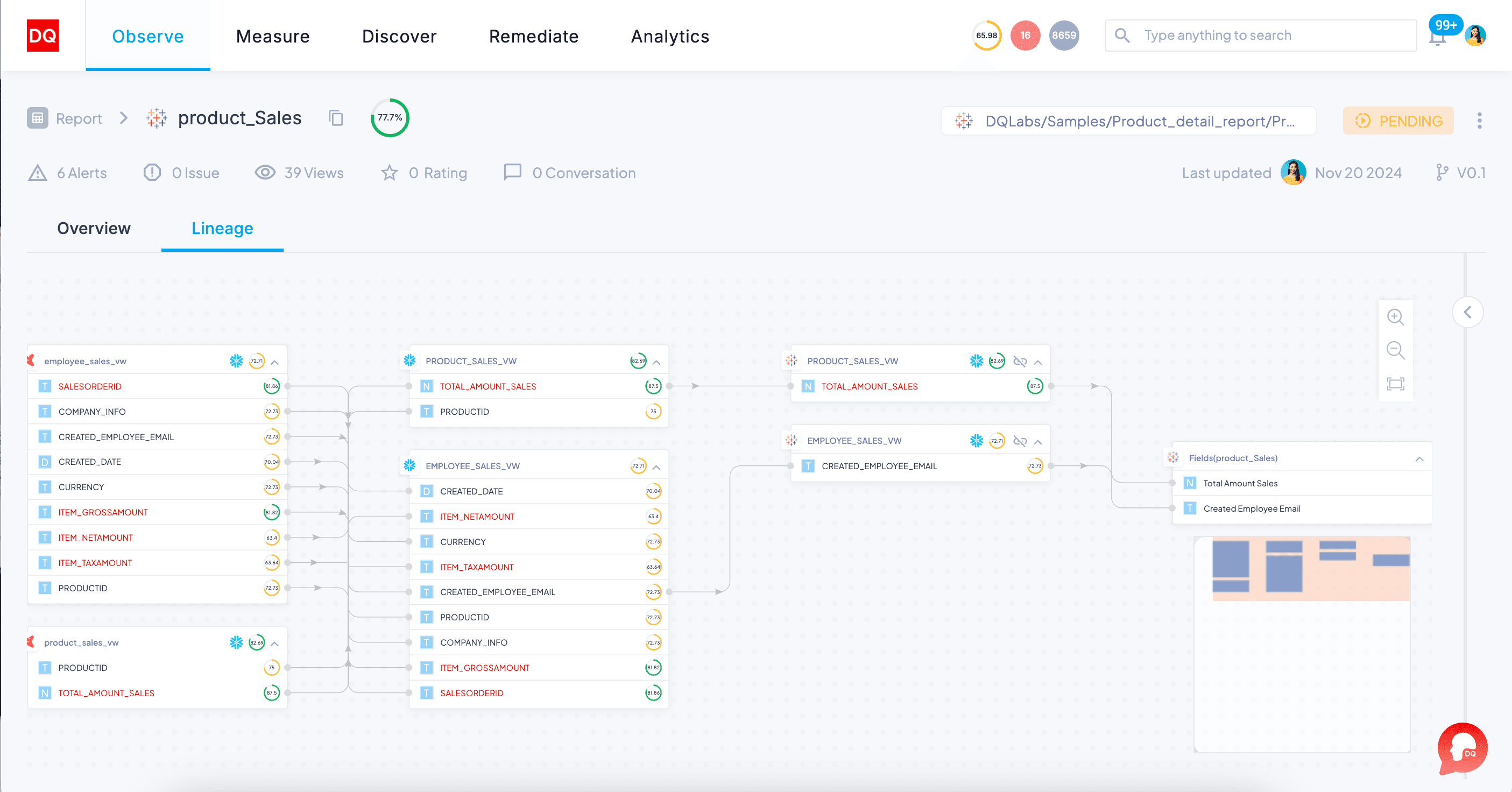Click the 77.7% score ring
1512x792 pixels.
coord(390,117)
